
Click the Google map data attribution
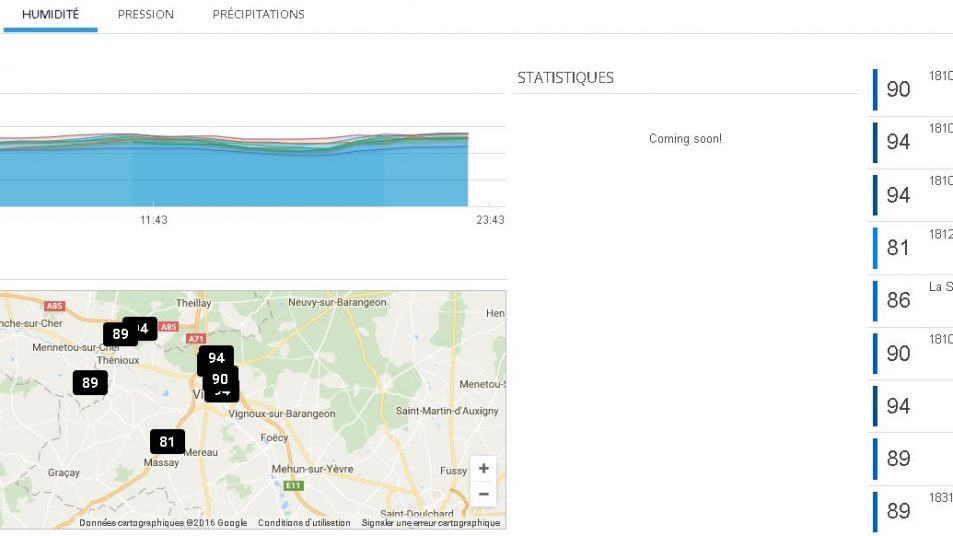coord(163,523)
